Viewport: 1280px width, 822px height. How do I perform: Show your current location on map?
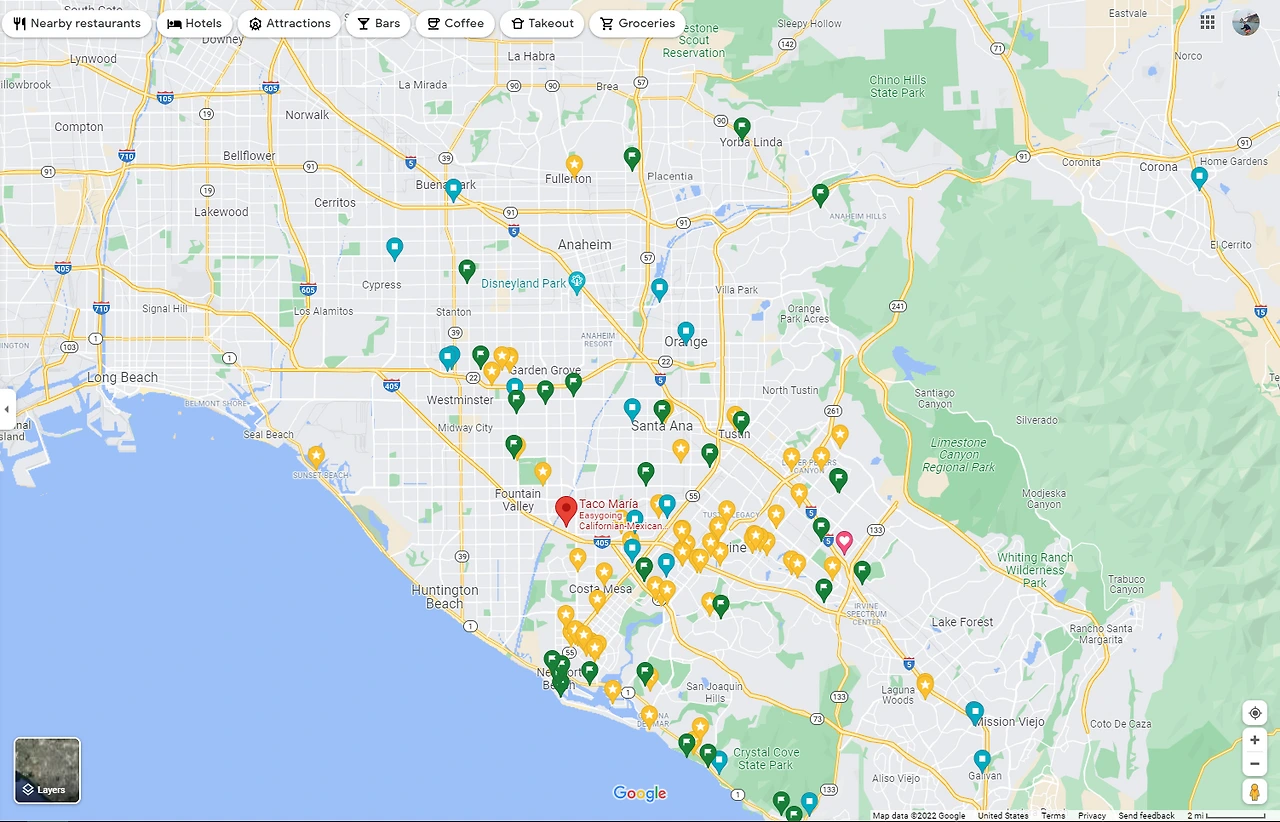[1255, 713]
